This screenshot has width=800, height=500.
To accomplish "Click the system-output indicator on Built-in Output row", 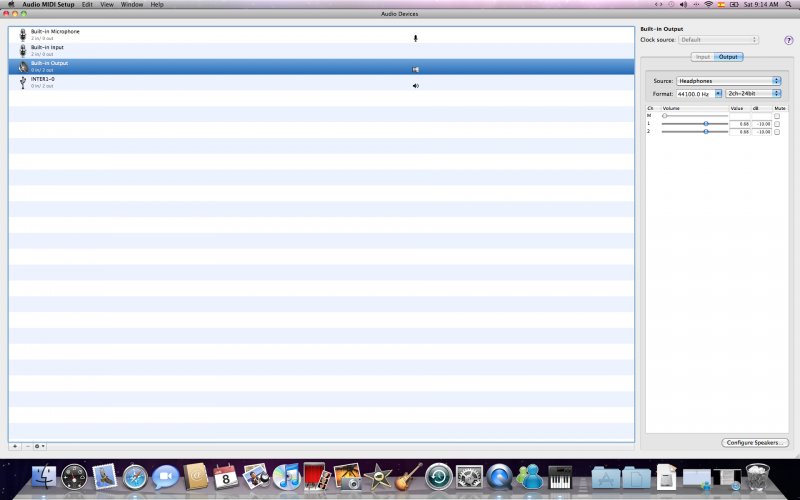I will pos(415,70).
